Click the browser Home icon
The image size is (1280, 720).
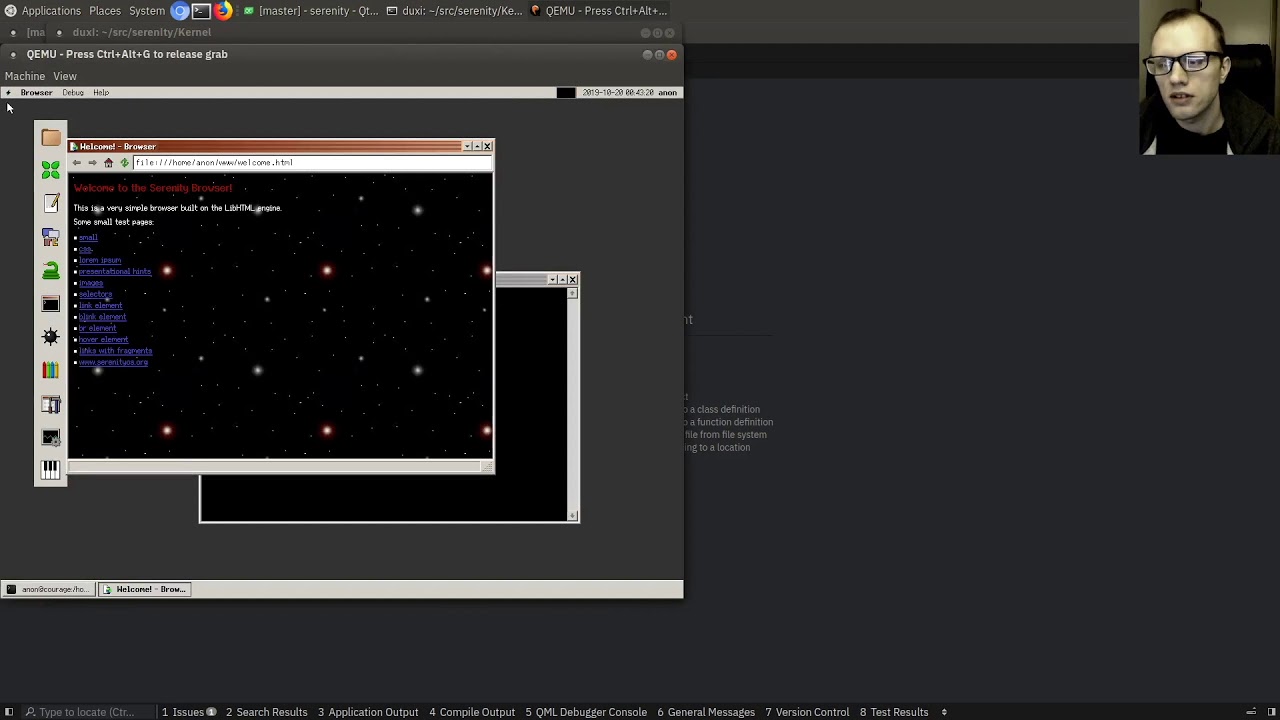click(x=108, y=162)
